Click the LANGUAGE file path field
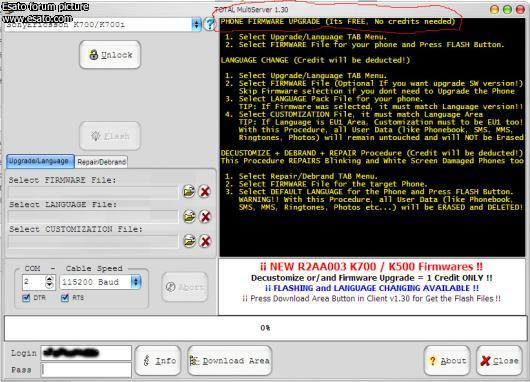Image resolution: width=530 pixels, height=382 pixels. tap(93, 217)
